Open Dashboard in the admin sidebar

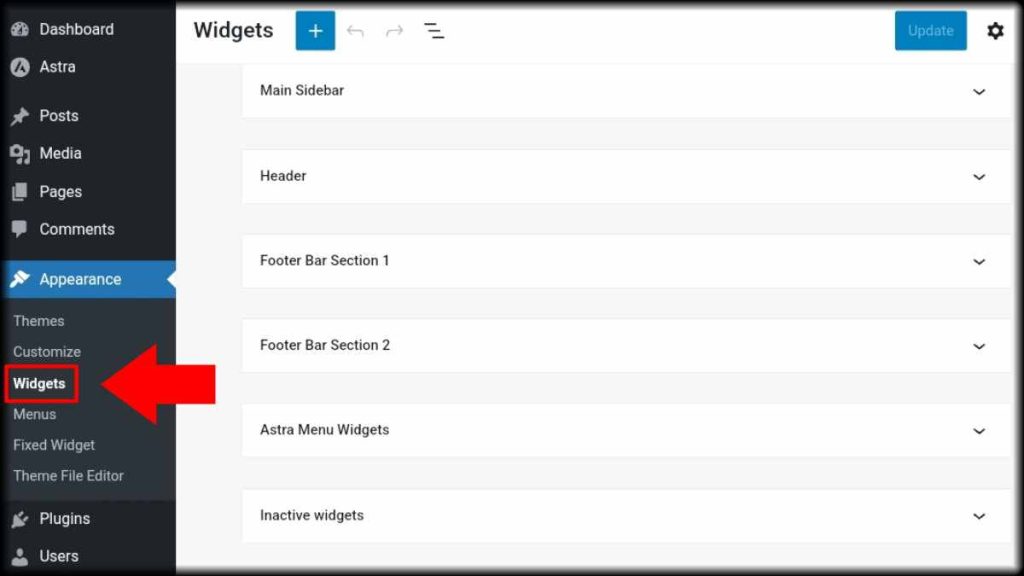point(76,29)
